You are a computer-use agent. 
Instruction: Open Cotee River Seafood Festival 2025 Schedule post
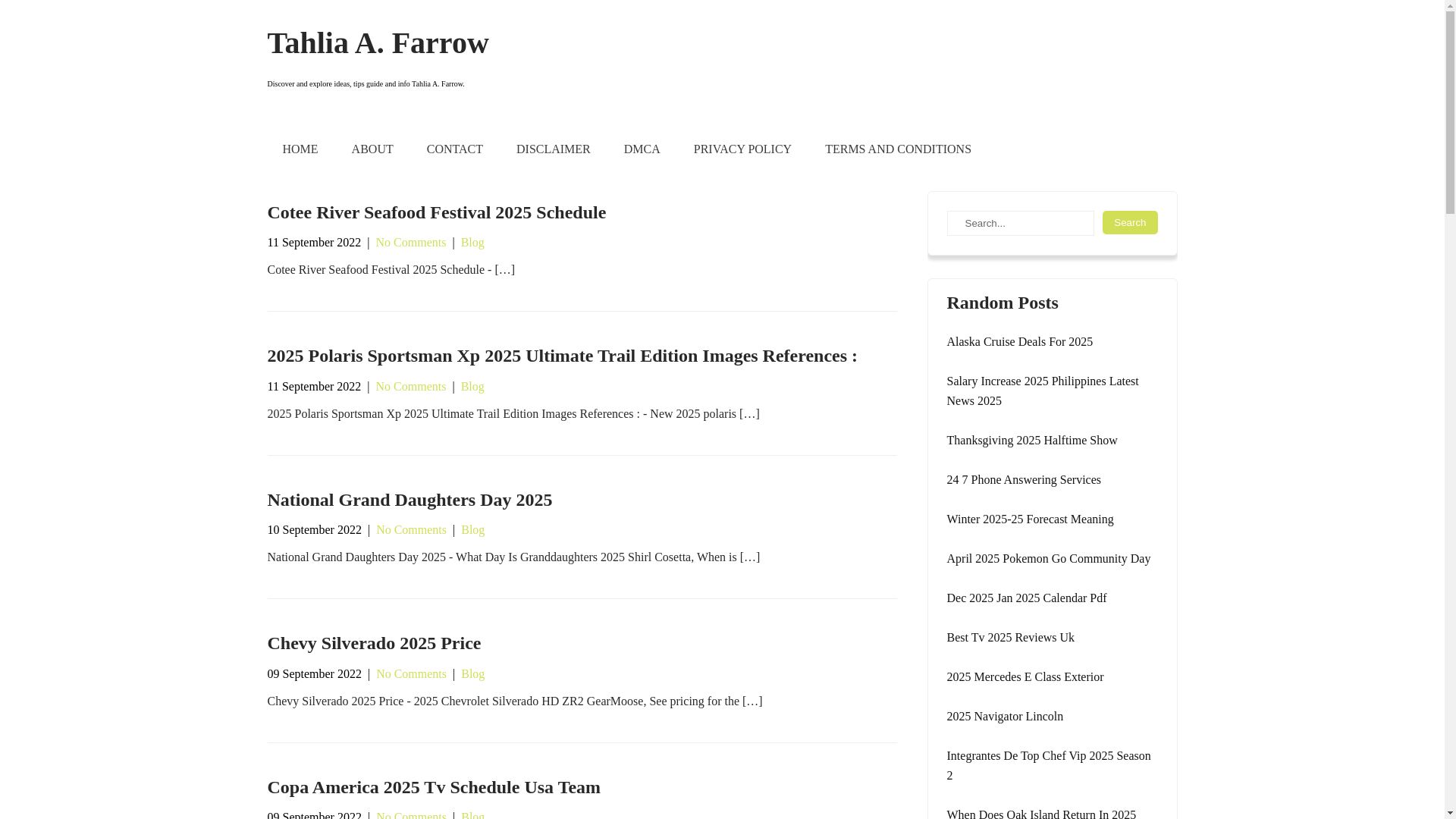tap(436, 212)
